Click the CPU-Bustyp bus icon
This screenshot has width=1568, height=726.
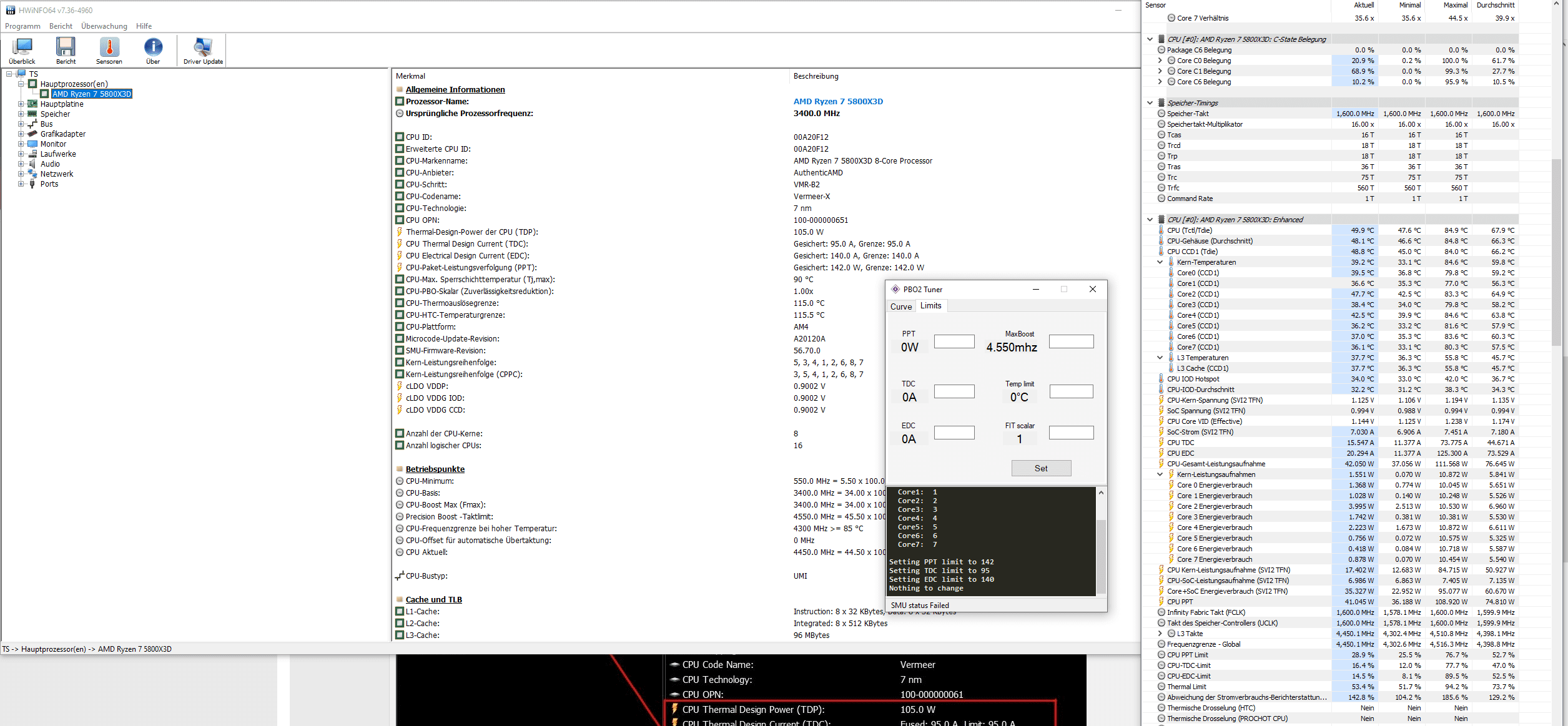point(400,576)
